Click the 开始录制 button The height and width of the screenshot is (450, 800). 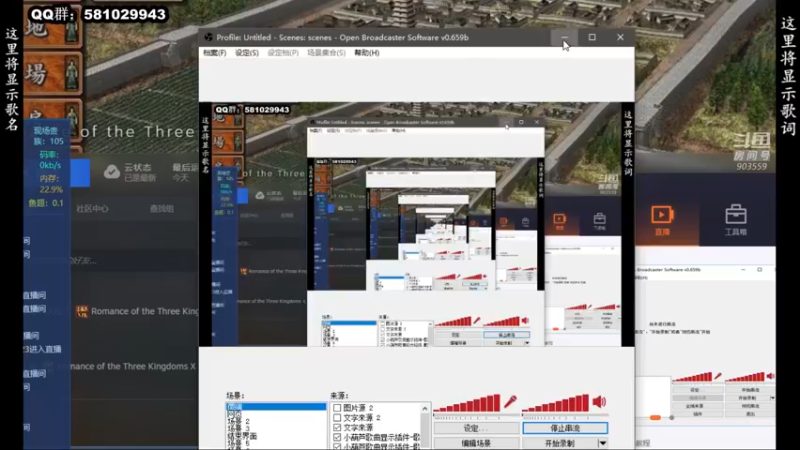point(560,443)
